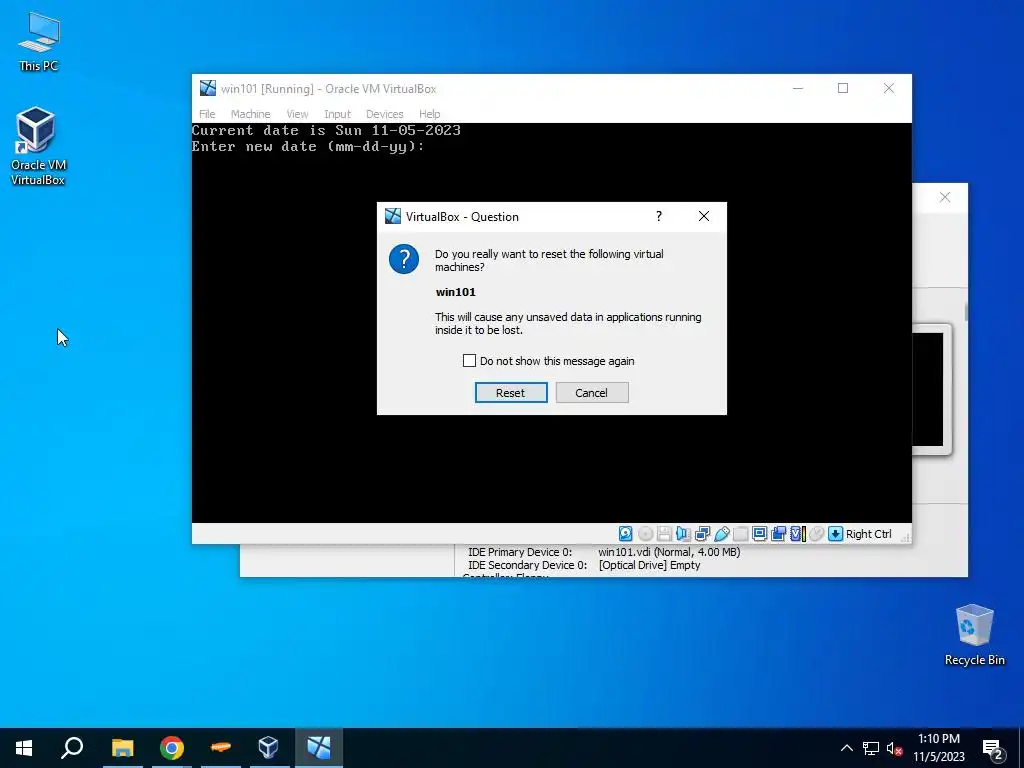
Task: Click the CPU virtualization status icon
Action: point(797,534)
